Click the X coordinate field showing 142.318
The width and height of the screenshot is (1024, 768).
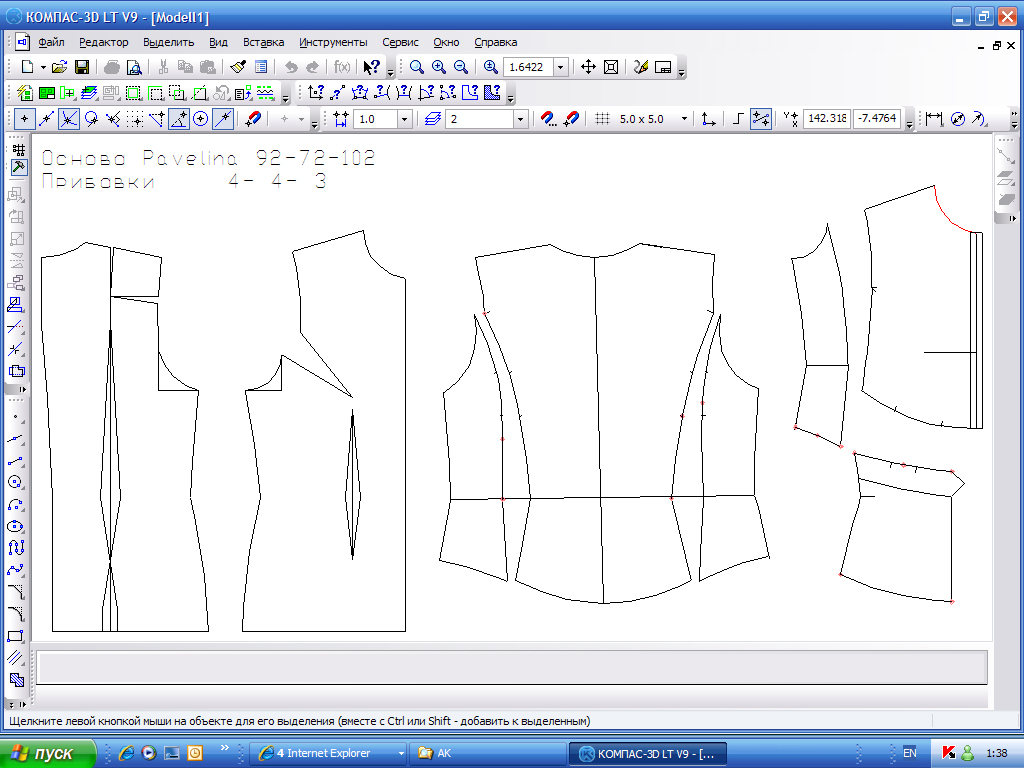[x=827, y=119]
